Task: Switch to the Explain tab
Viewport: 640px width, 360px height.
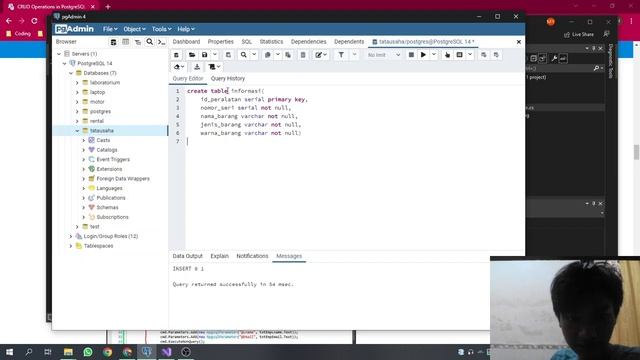Action: (x=219, y=256)
